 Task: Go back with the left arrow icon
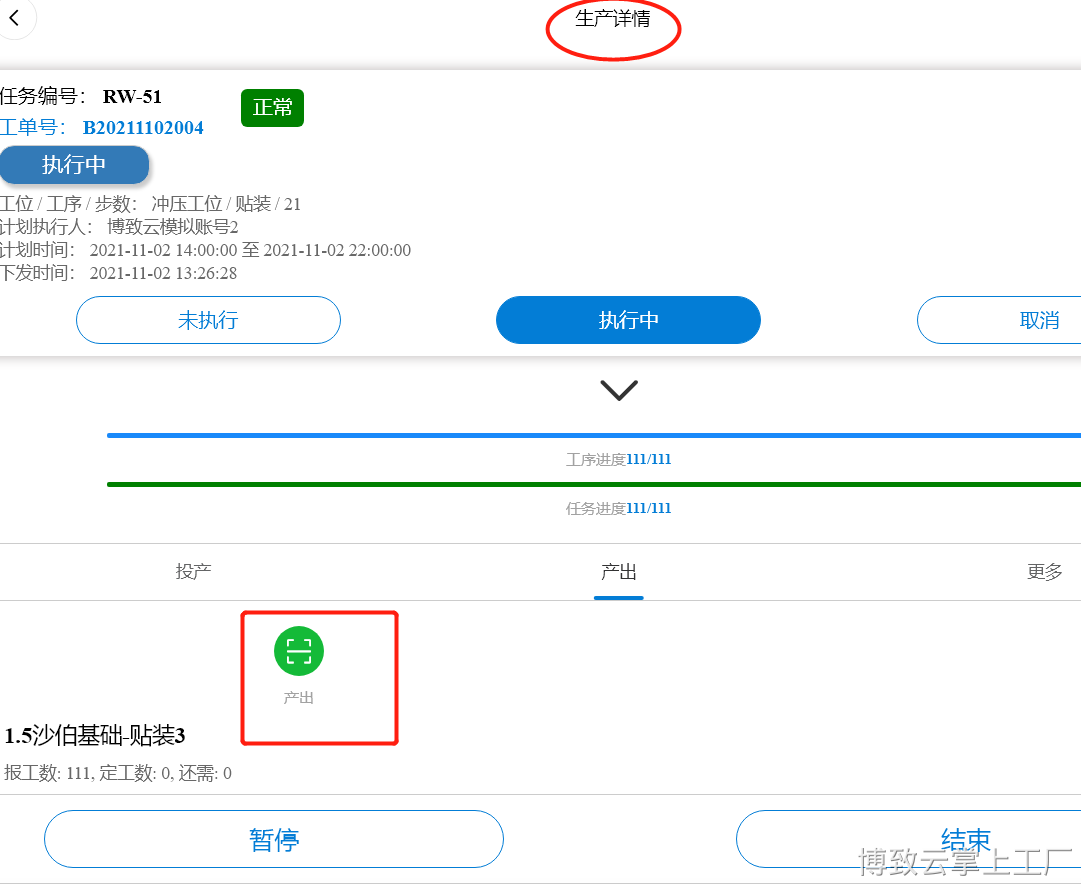point(14,18)
